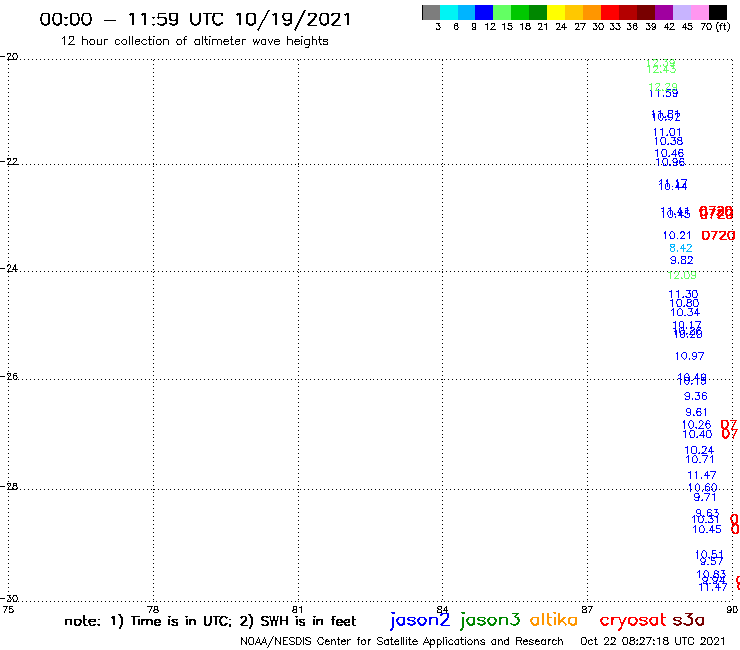Click the longitude axis label 84
Image resolution: width=740 pixels, height=650 pixels.
click(442, 609)
